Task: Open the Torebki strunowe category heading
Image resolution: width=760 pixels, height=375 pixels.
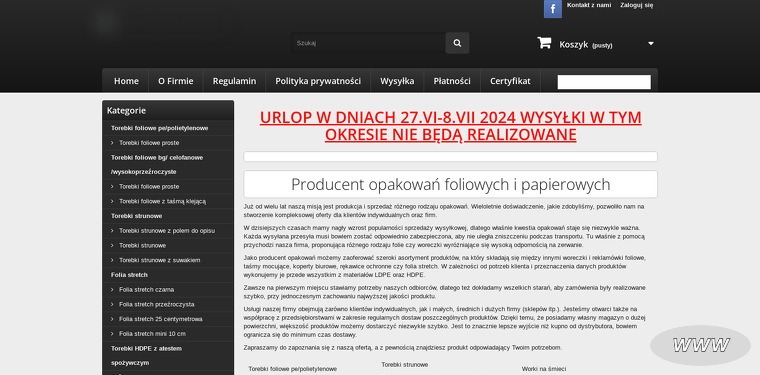Action: (x=136, y=216)
